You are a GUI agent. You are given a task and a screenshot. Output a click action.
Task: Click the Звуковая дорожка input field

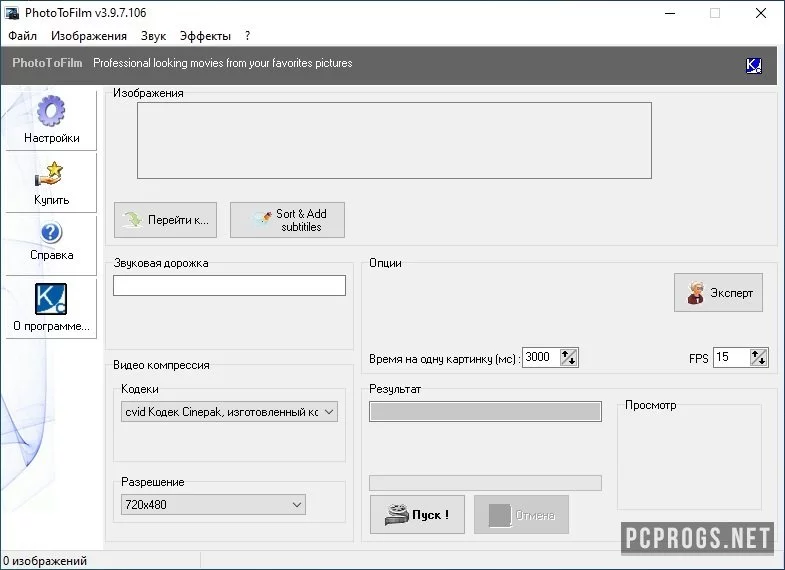click(229, 285)
